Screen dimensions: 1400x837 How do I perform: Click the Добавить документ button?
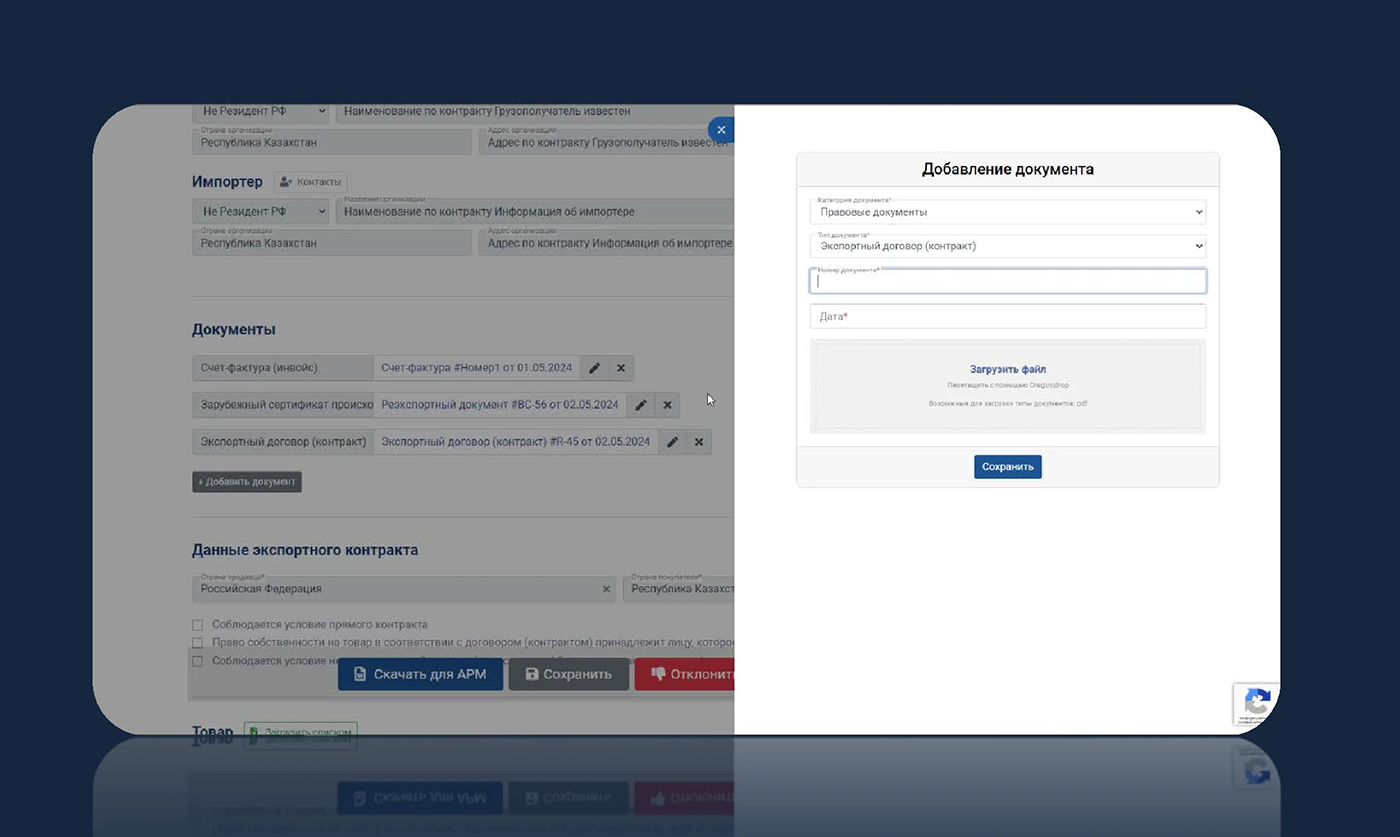tap(247, 482)
